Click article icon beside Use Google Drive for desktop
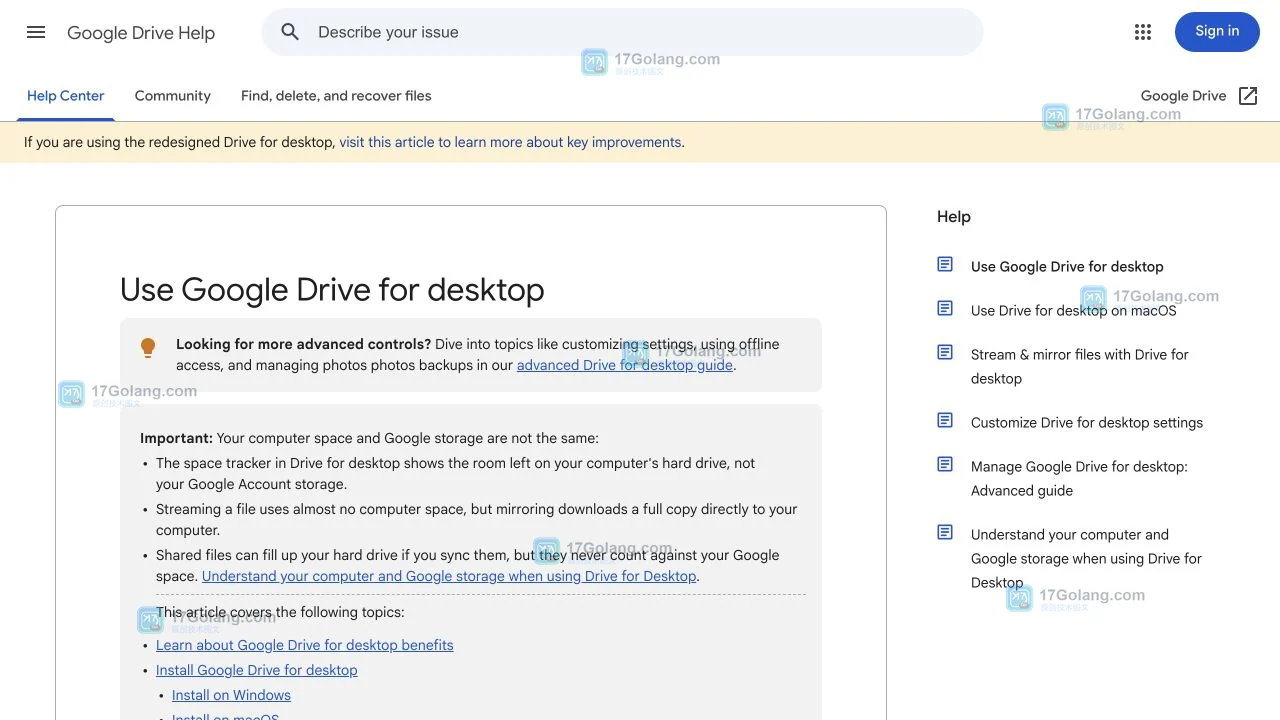Image resolution: width=1280 pixels, height=720 pixels. pos(945,264)
